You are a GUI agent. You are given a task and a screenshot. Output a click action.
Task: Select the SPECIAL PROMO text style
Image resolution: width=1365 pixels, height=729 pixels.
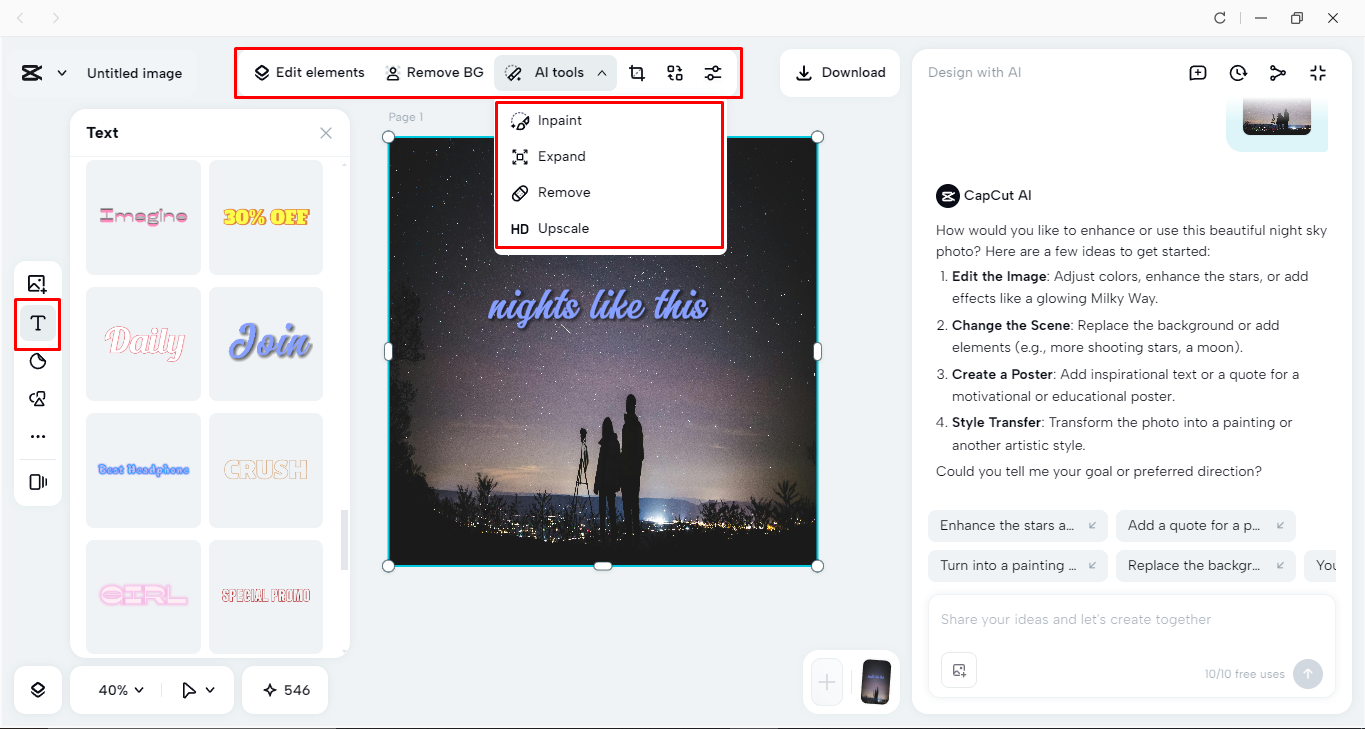pyautogui.click(x=266, y=596)
